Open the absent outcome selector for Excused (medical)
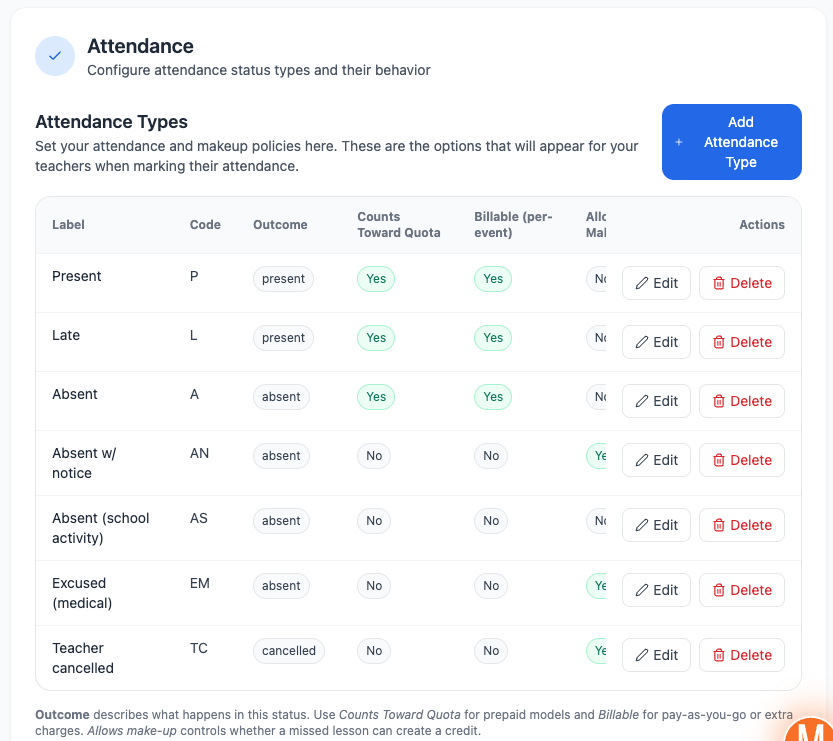The width and height of the screenshot is (833, 741). pyautogui.click(x=281, y=585)
